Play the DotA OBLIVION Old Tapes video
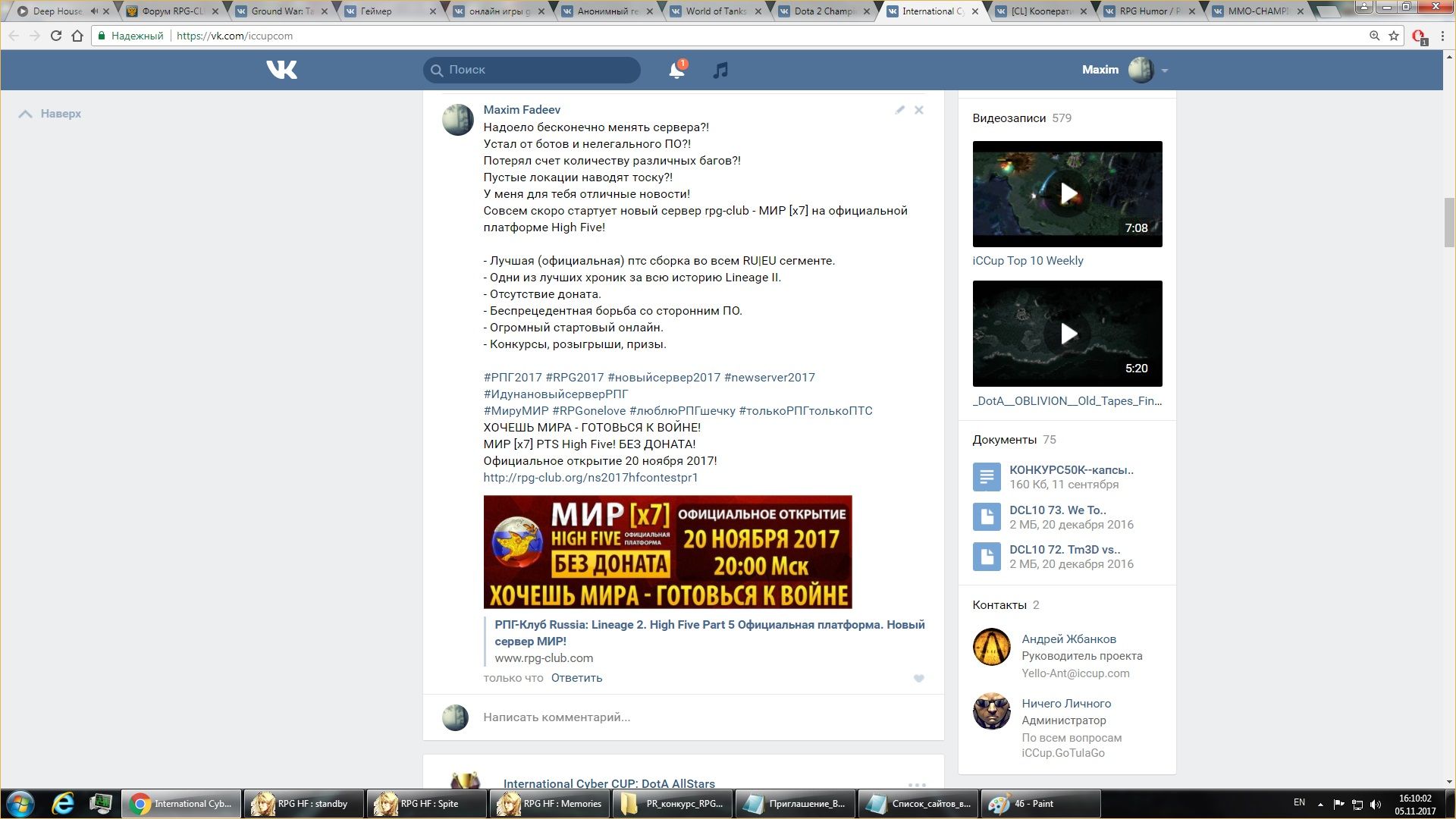Image resolution: width=1456 pixels, height=819 pixels. pos(1067,334)
